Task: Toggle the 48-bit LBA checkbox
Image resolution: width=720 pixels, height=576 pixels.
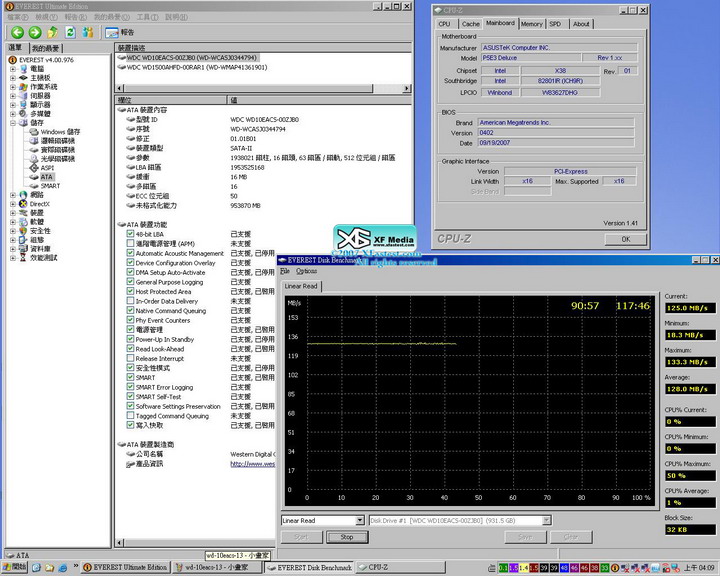Action: click(130, 234)
